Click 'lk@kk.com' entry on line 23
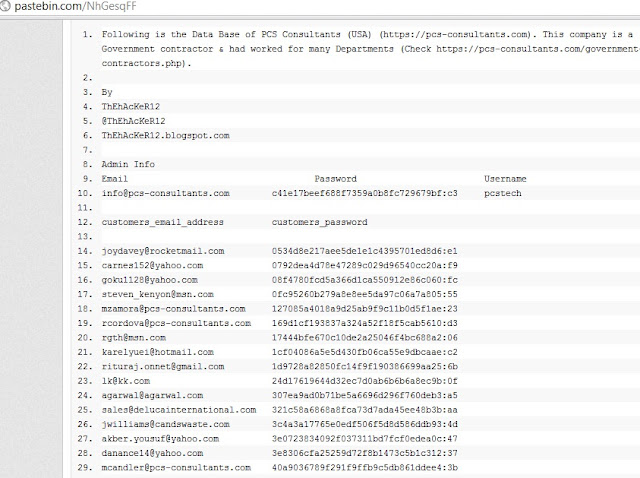This screenshot has width=640, height=478. click(126, 381)
